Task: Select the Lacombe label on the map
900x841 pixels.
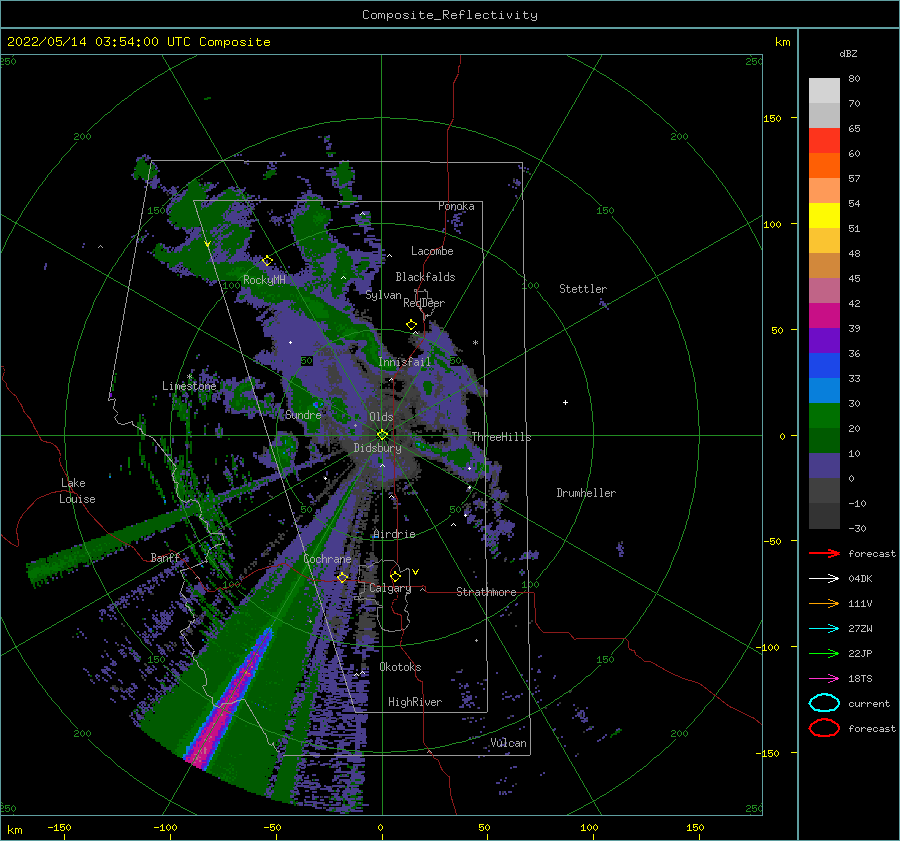Action: [x=432, y=251]
